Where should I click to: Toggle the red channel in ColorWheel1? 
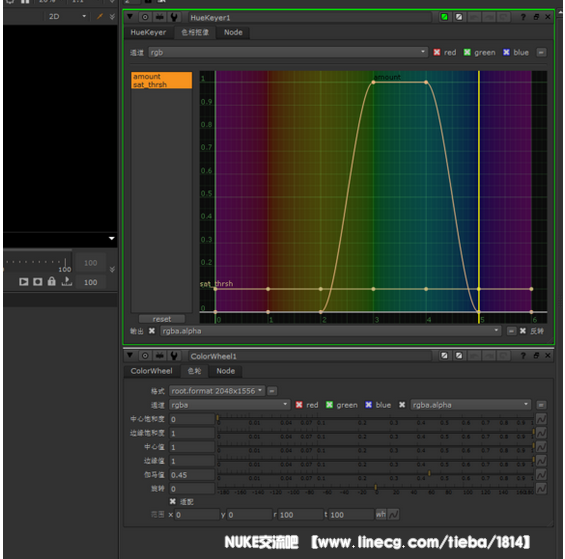(x=299, y=405)
